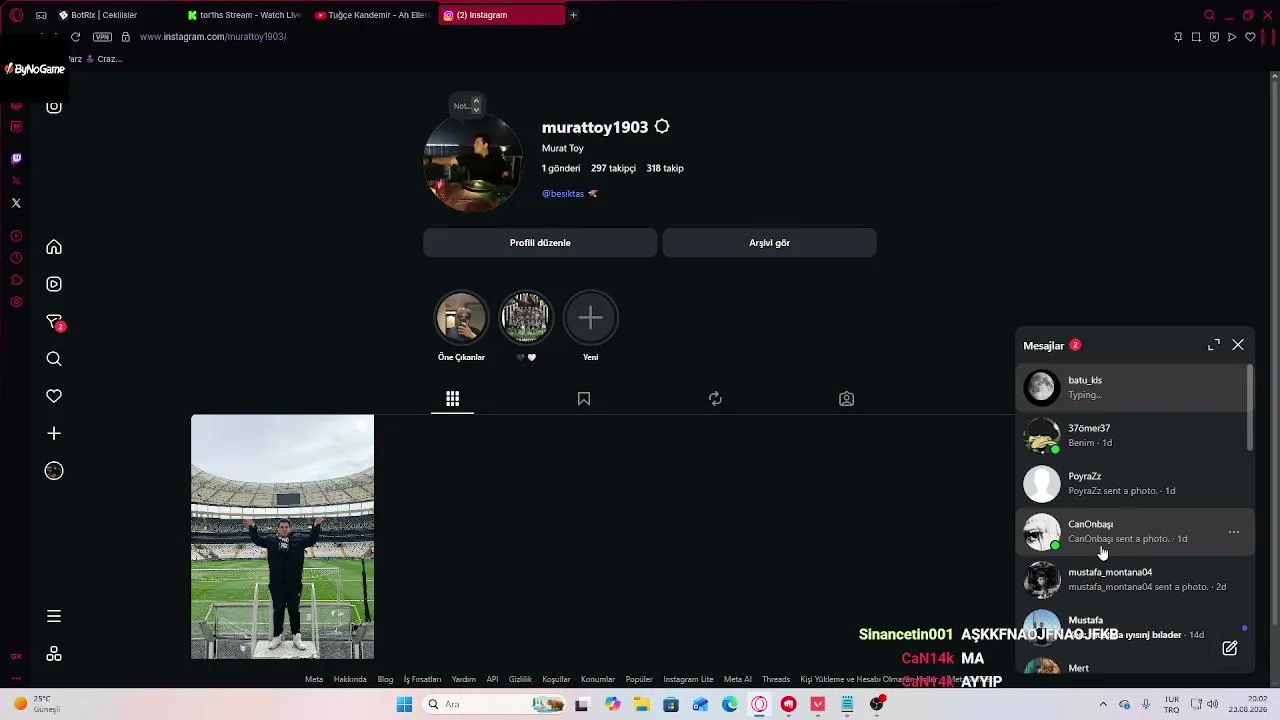Open the ad blocker shield icon
Viewport: 1280px width, 720px height.
(1214, 37)
